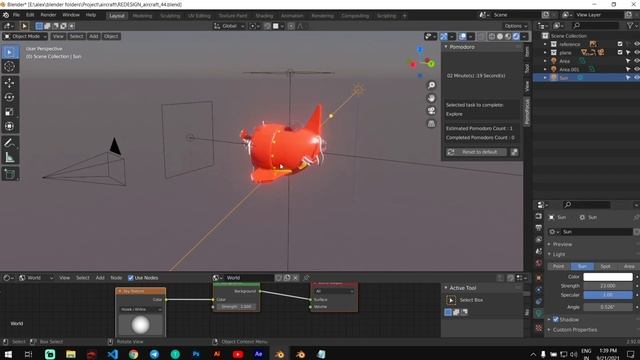640x360 pixels.
Task: Set light type to Area
Action: pos(629,266)
